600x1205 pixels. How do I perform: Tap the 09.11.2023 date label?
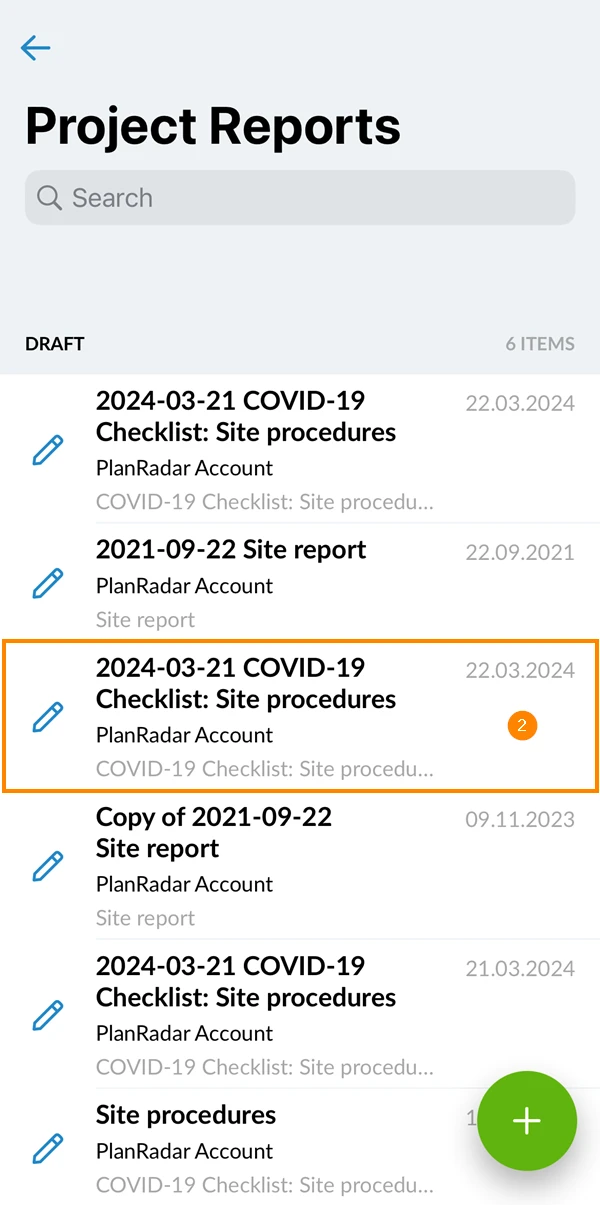[x=520, y=819]
